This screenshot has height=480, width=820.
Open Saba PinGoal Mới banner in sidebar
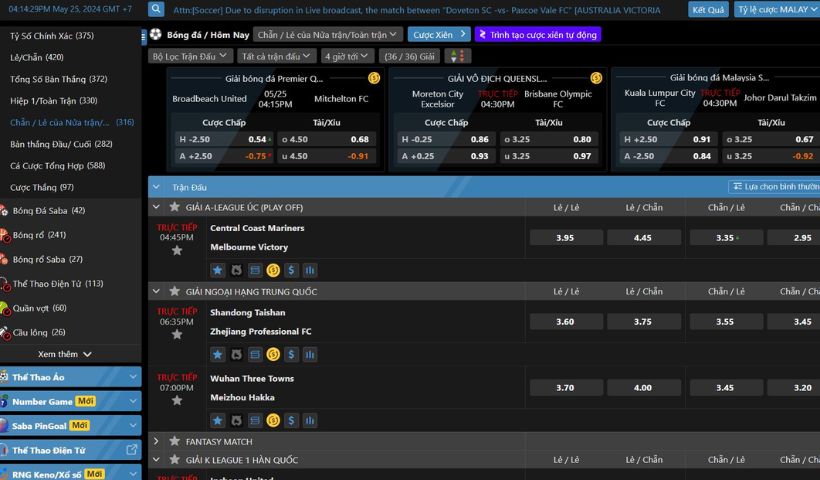(x=70, y=426)
